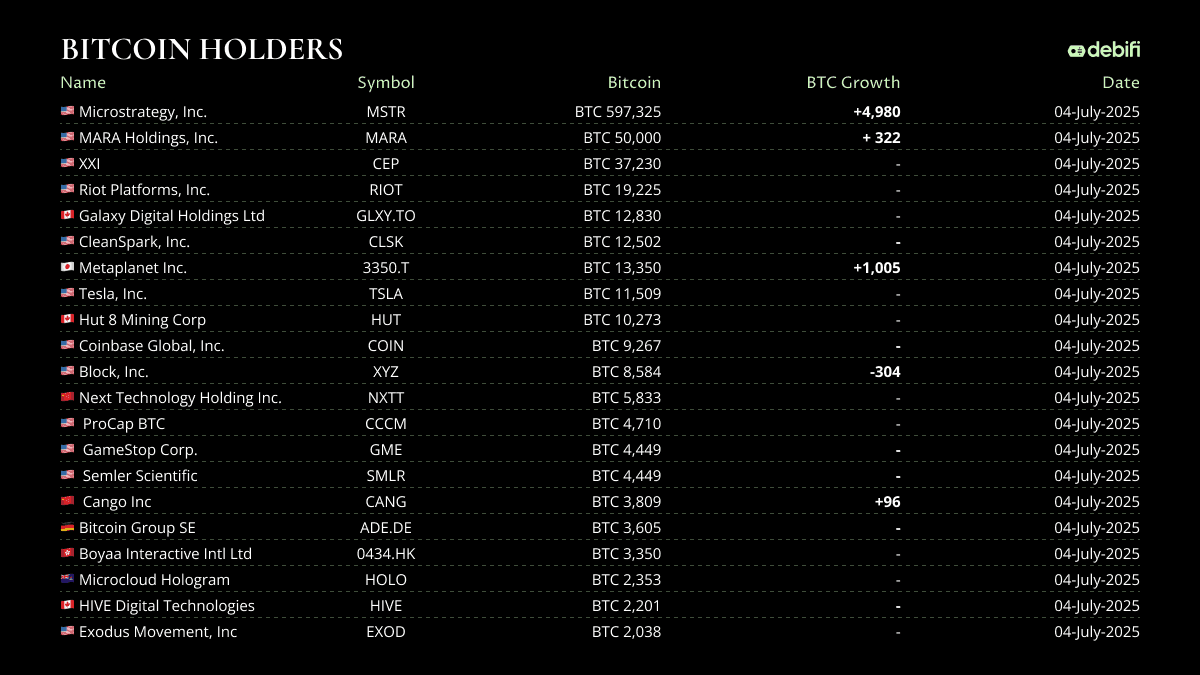Click the Canadian flag beside Hut 8 Mining Corp
Image resolution: width=1200 pixels, height=675 pixels.
[x=67, y=320]
